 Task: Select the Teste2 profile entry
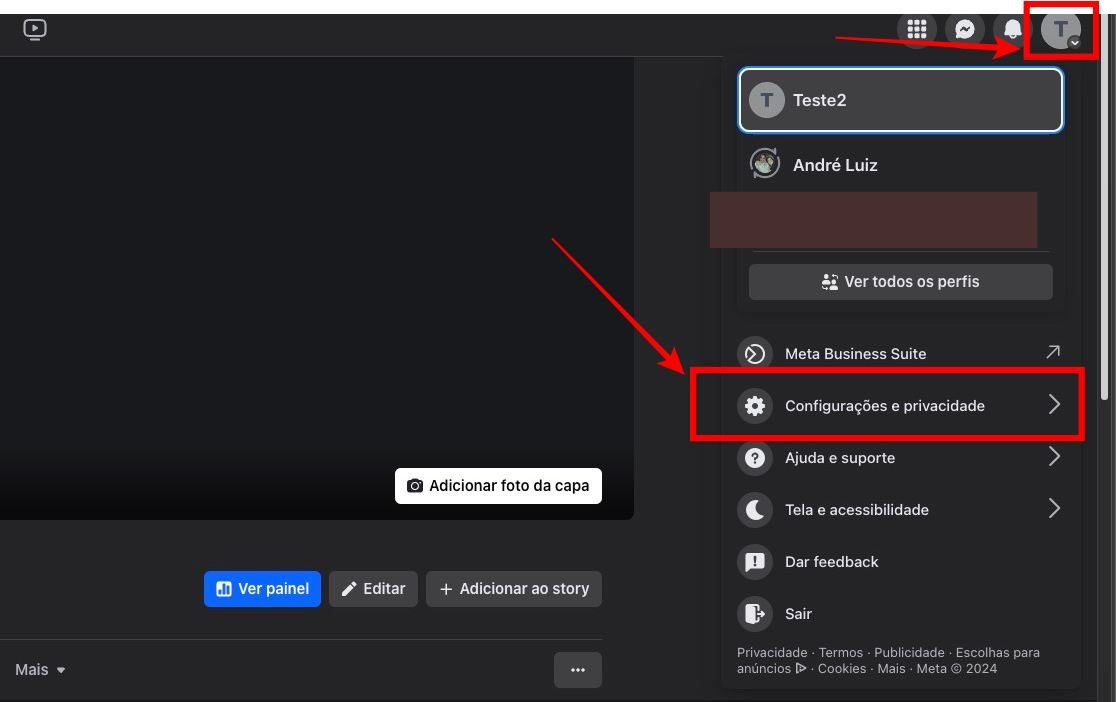pos(900,99)
